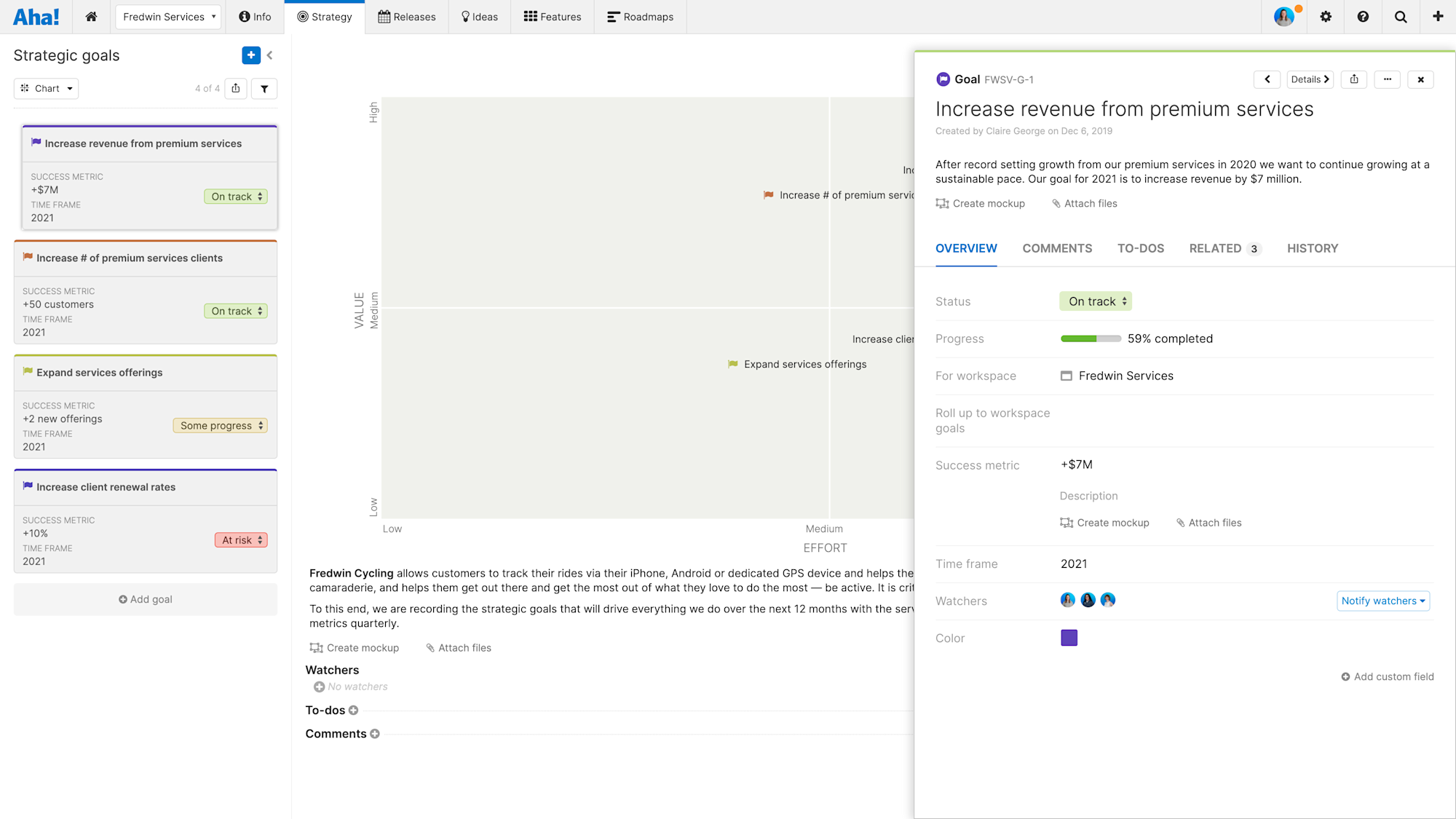This screenshot has width=1456, height=819.
Task: Open the search magnifier icon
Action: pos(1401,17)
